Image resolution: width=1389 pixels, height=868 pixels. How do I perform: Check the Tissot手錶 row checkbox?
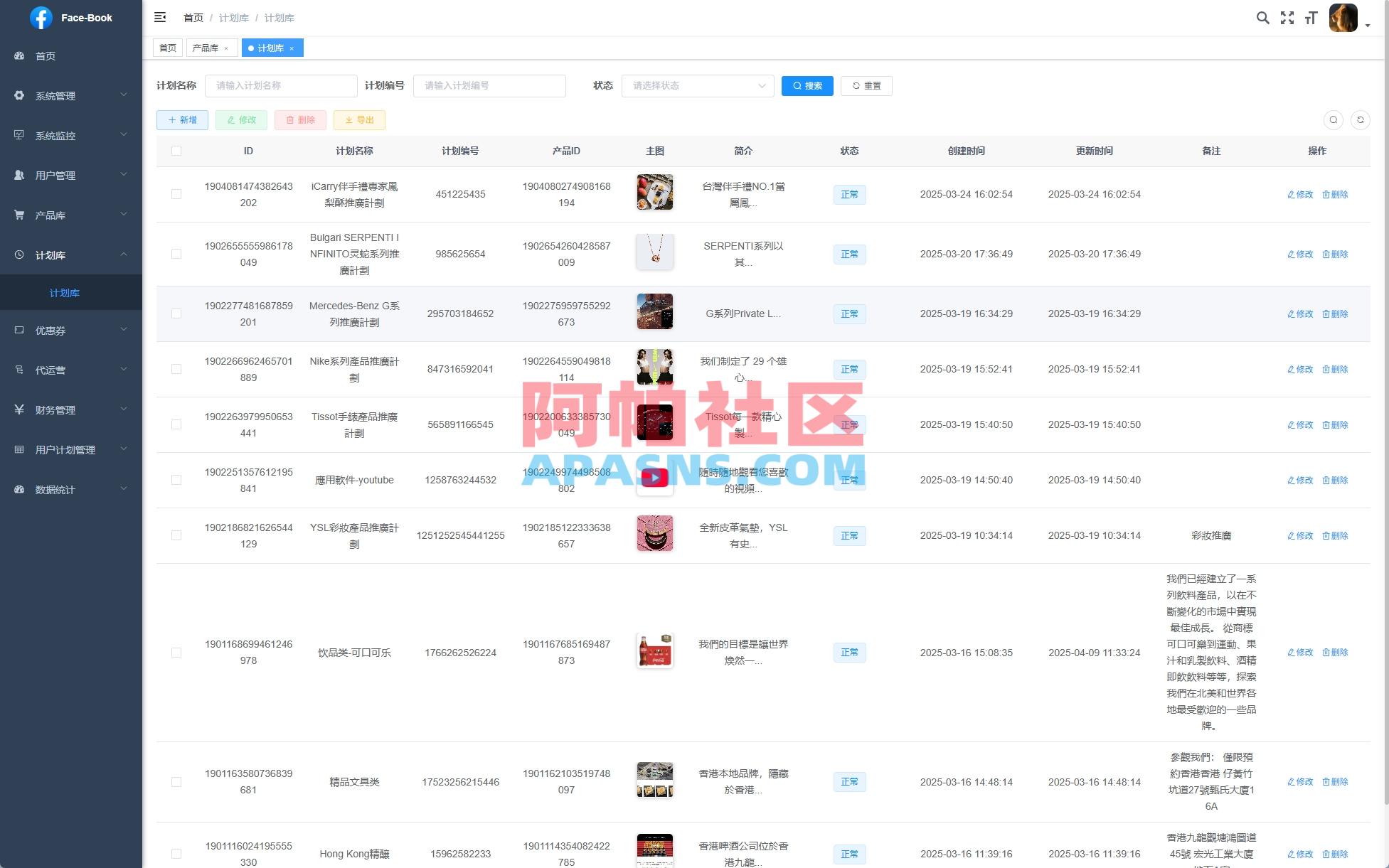point(176,424)
